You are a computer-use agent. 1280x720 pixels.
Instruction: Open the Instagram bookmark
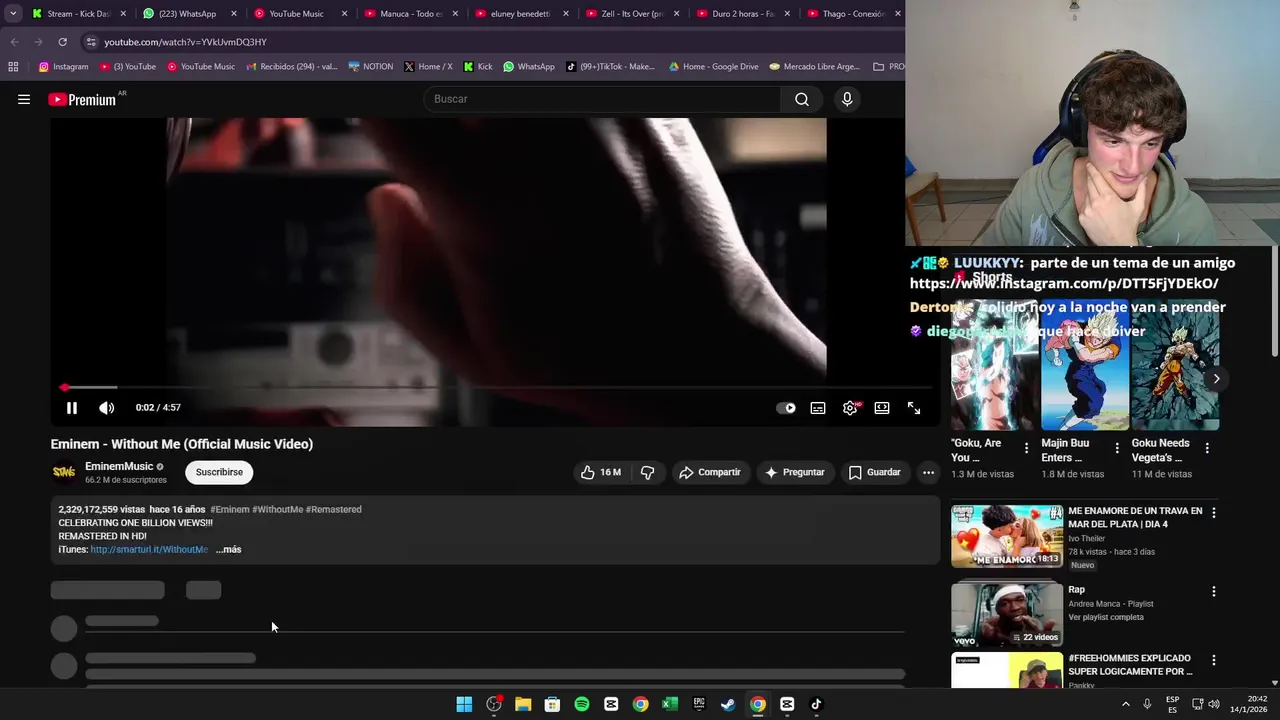[x=63, y=67]
